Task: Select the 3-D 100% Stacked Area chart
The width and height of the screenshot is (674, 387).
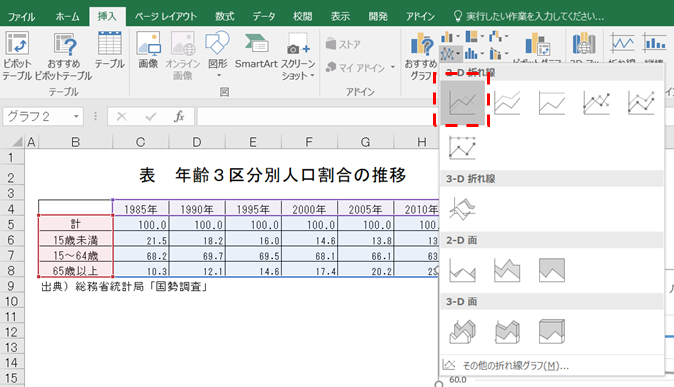Action: 551,332
